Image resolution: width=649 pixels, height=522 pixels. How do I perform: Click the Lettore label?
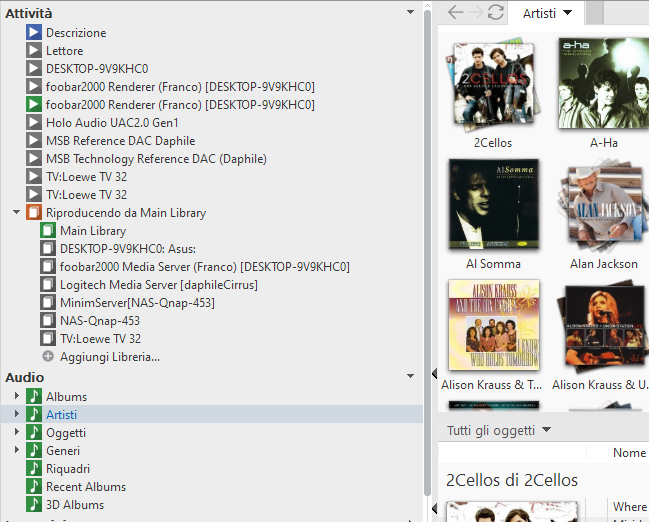pos(65,51)
